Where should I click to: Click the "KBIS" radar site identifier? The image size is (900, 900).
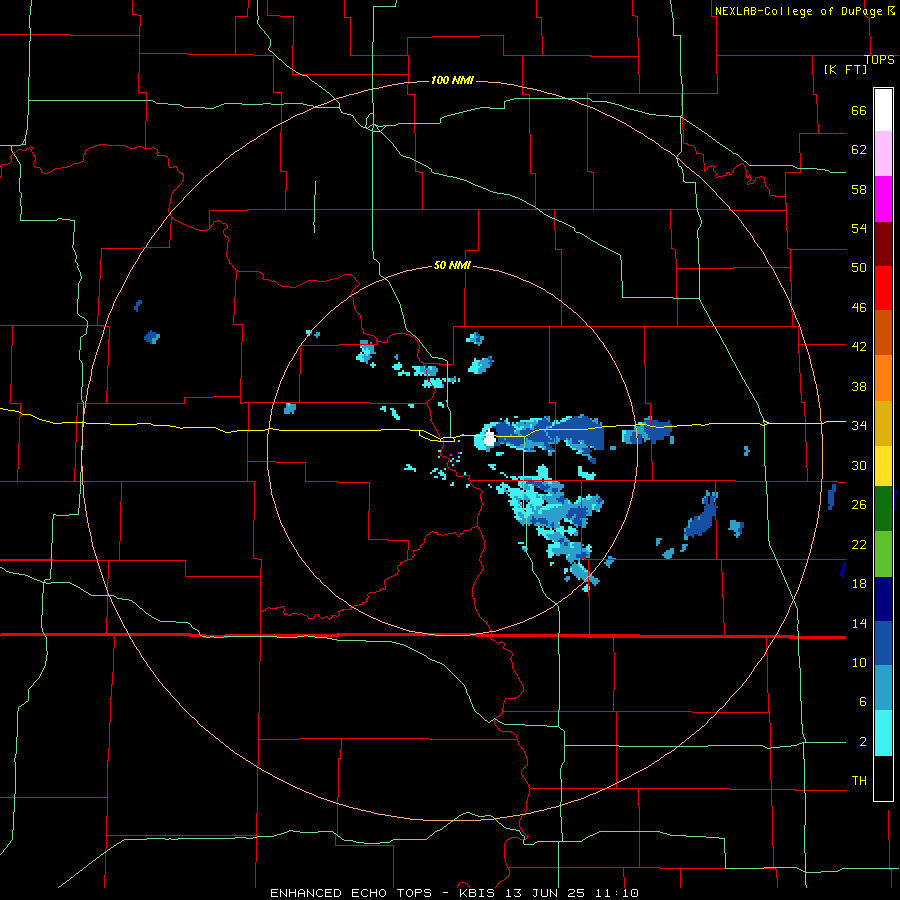(x=479, y=893)
